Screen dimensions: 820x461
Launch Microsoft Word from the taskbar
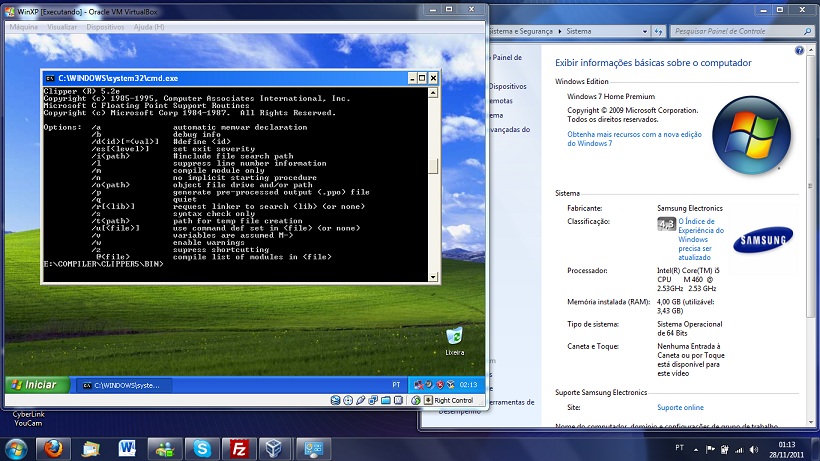[x=127, y=448]
